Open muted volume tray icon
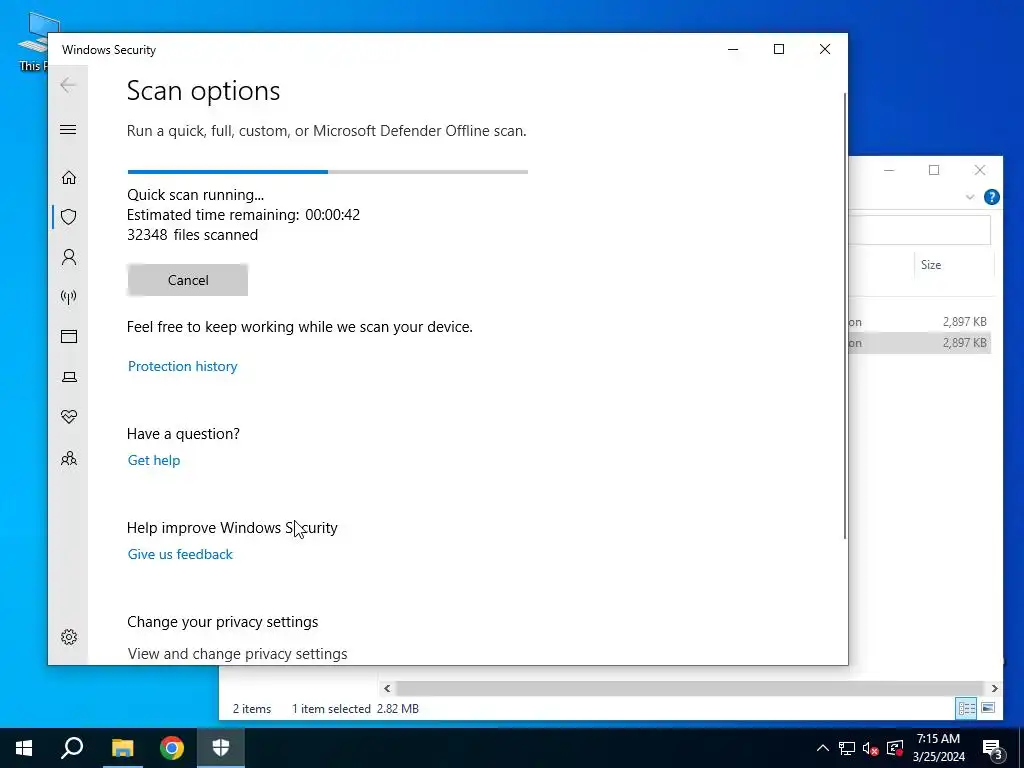The height and width of the screenshot is (768, 1024). click(x=870, y=748)
